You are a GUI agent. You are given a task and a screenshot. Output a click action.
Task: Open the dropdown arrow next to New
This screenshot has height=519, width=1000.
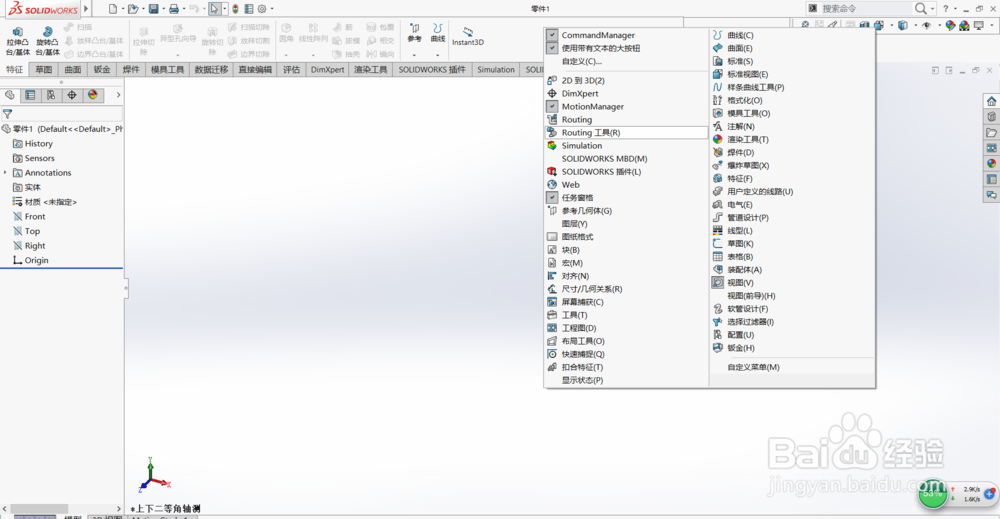[121, 9]
